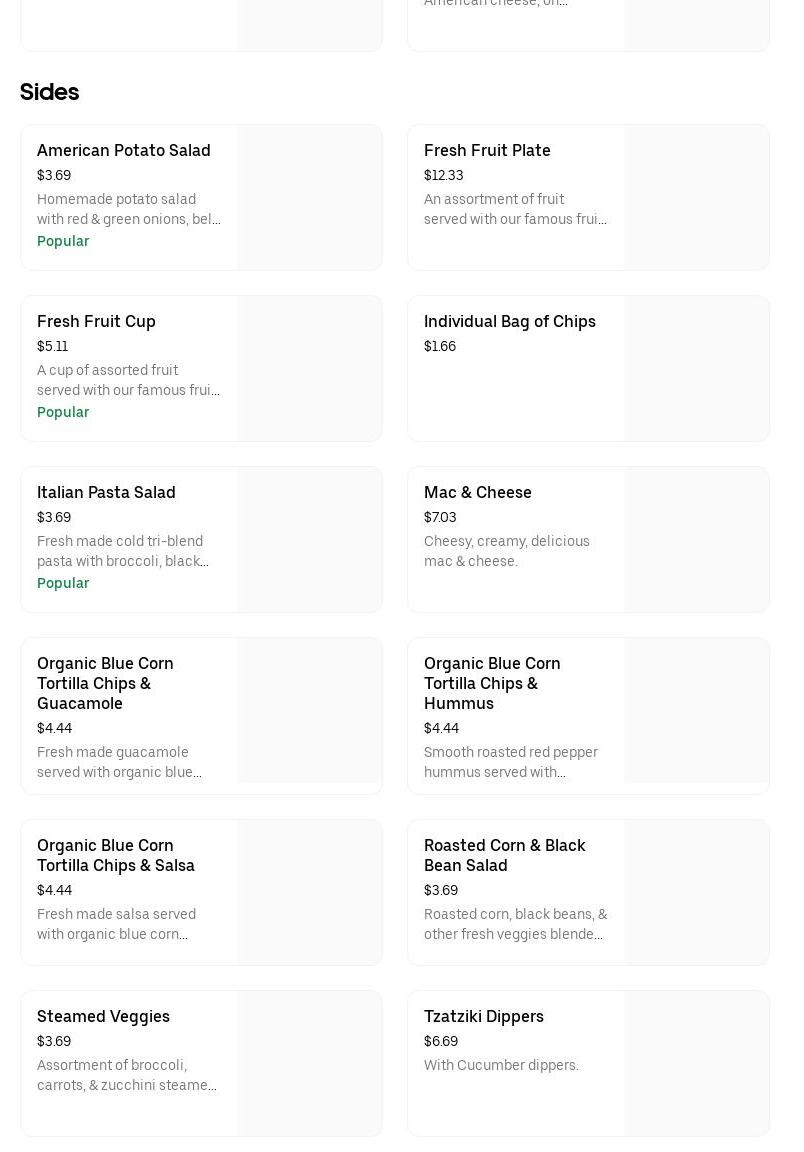Open Individual Bag of Chips item

pyautogui.click(x=509, y=321)
